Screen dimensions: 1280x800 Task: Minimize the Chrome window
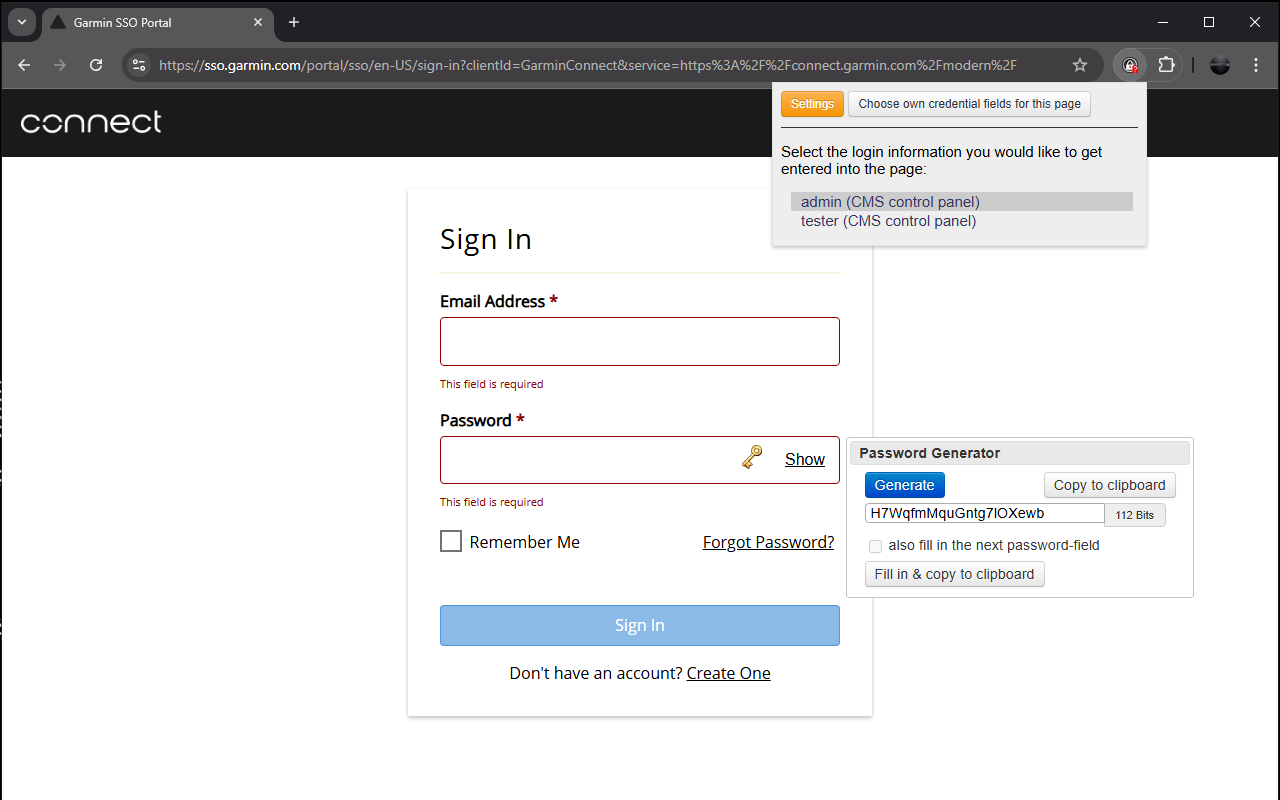(x=1163, y=22)
